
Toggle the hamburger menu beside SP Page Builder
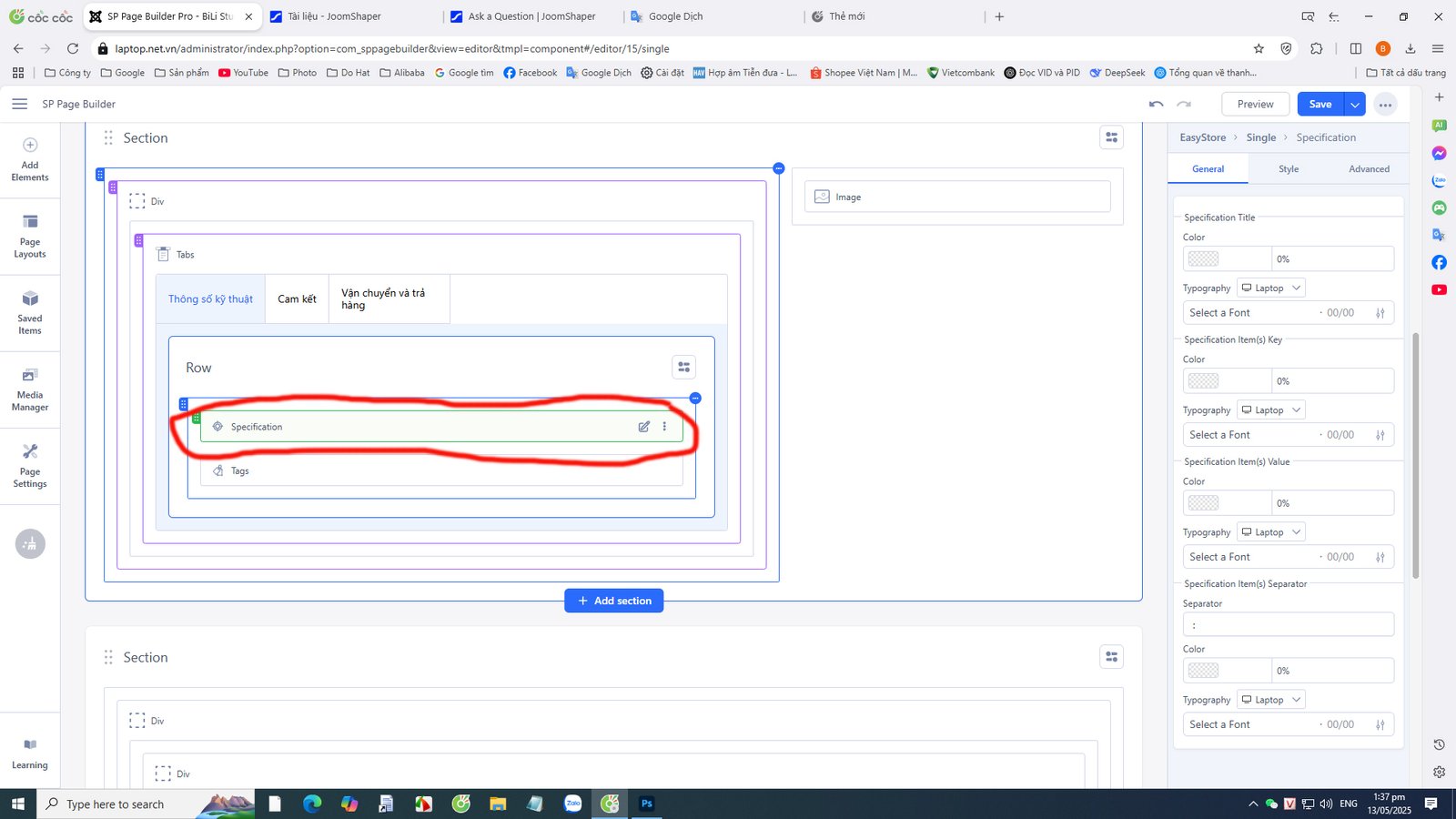pos(19,104)
